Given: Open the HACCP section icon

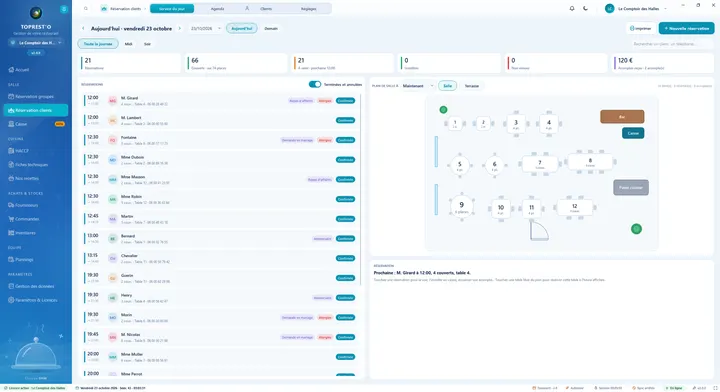Looking at the screenshot, I should point(11,151).
